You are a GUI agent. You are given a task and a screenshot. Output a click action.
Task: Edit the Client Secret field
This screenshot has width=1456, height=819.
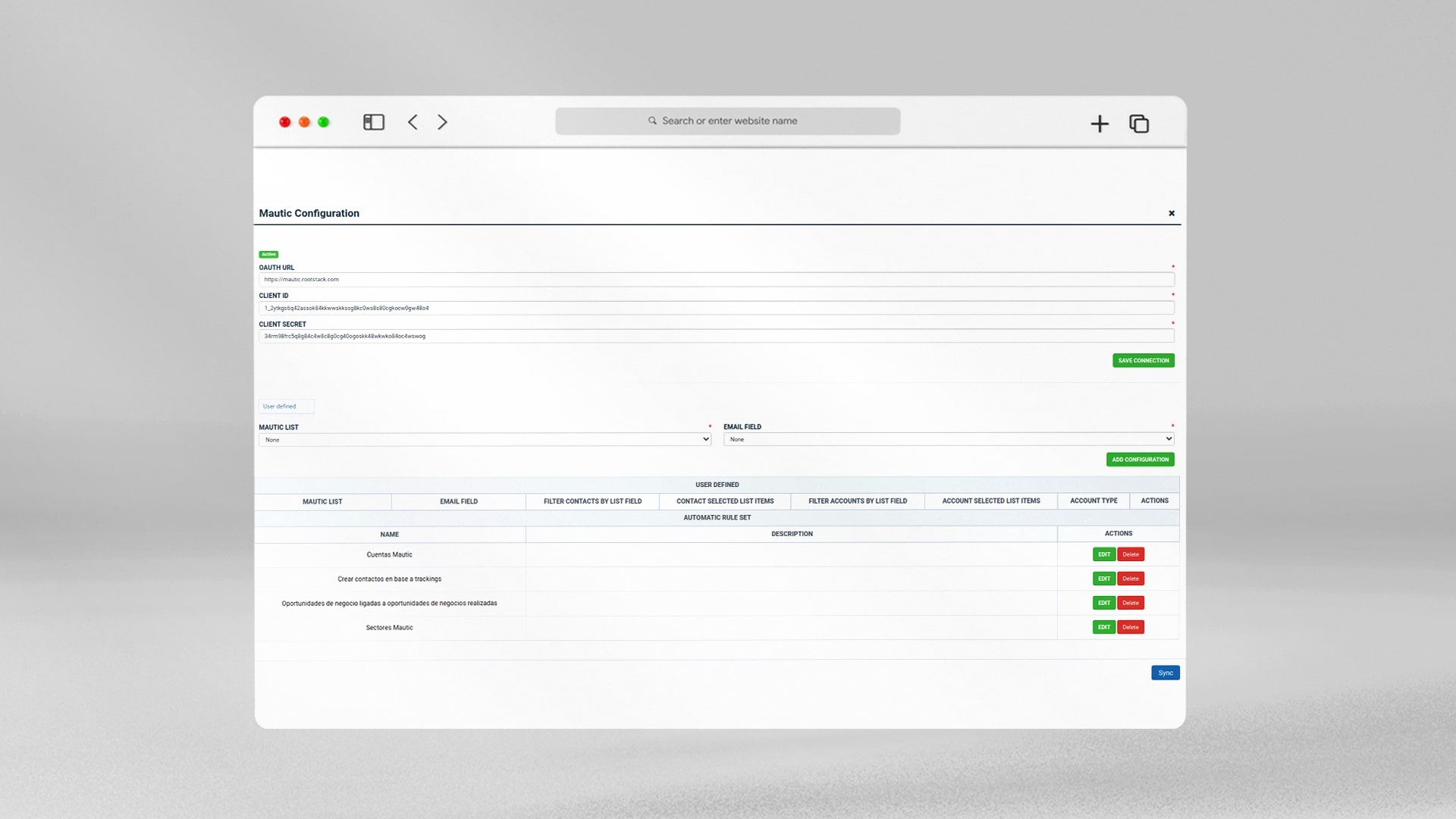coord(717,336)
